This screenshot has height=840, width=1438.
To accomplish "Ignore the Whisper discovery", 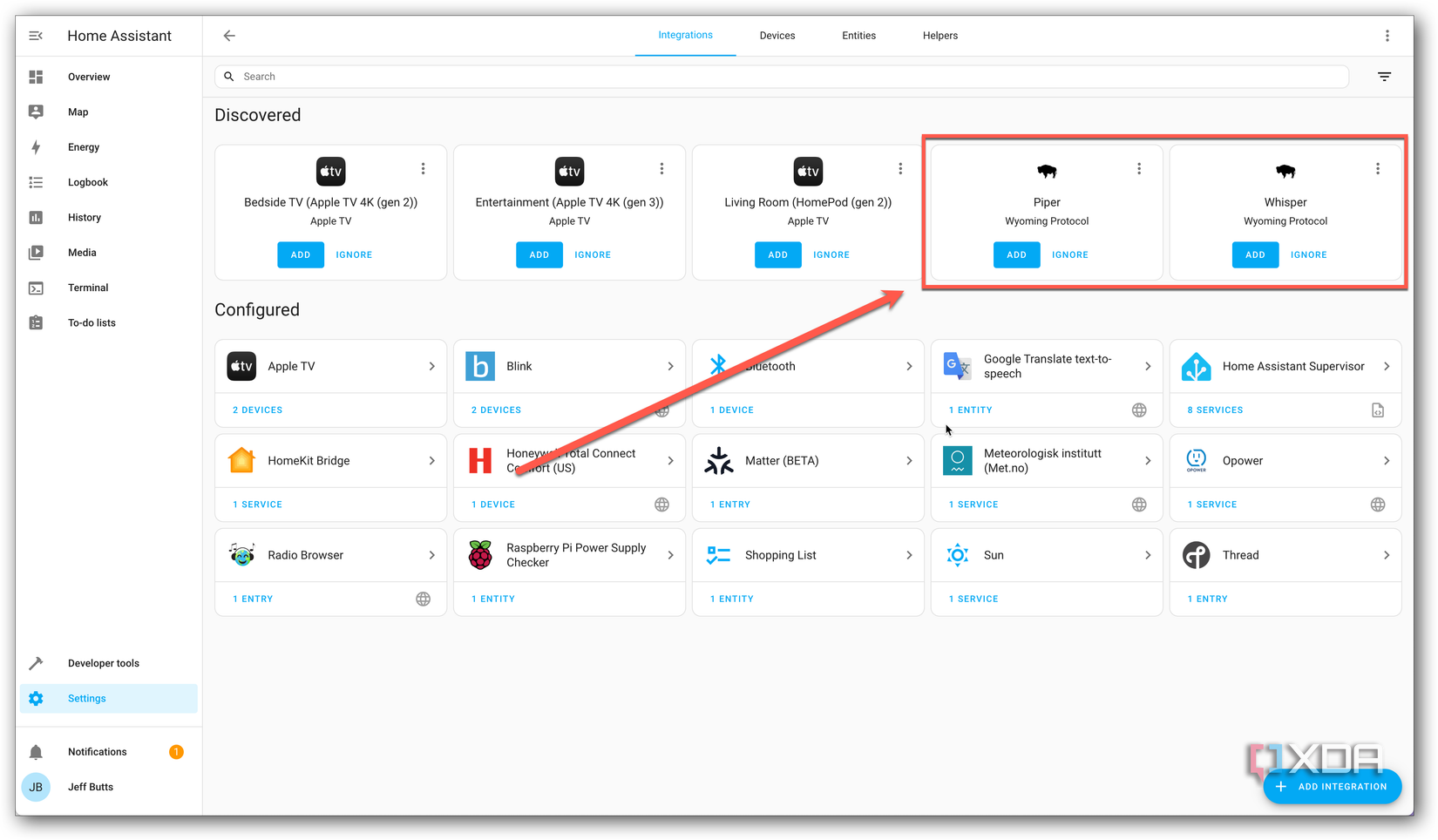I will coord(1308,254).
